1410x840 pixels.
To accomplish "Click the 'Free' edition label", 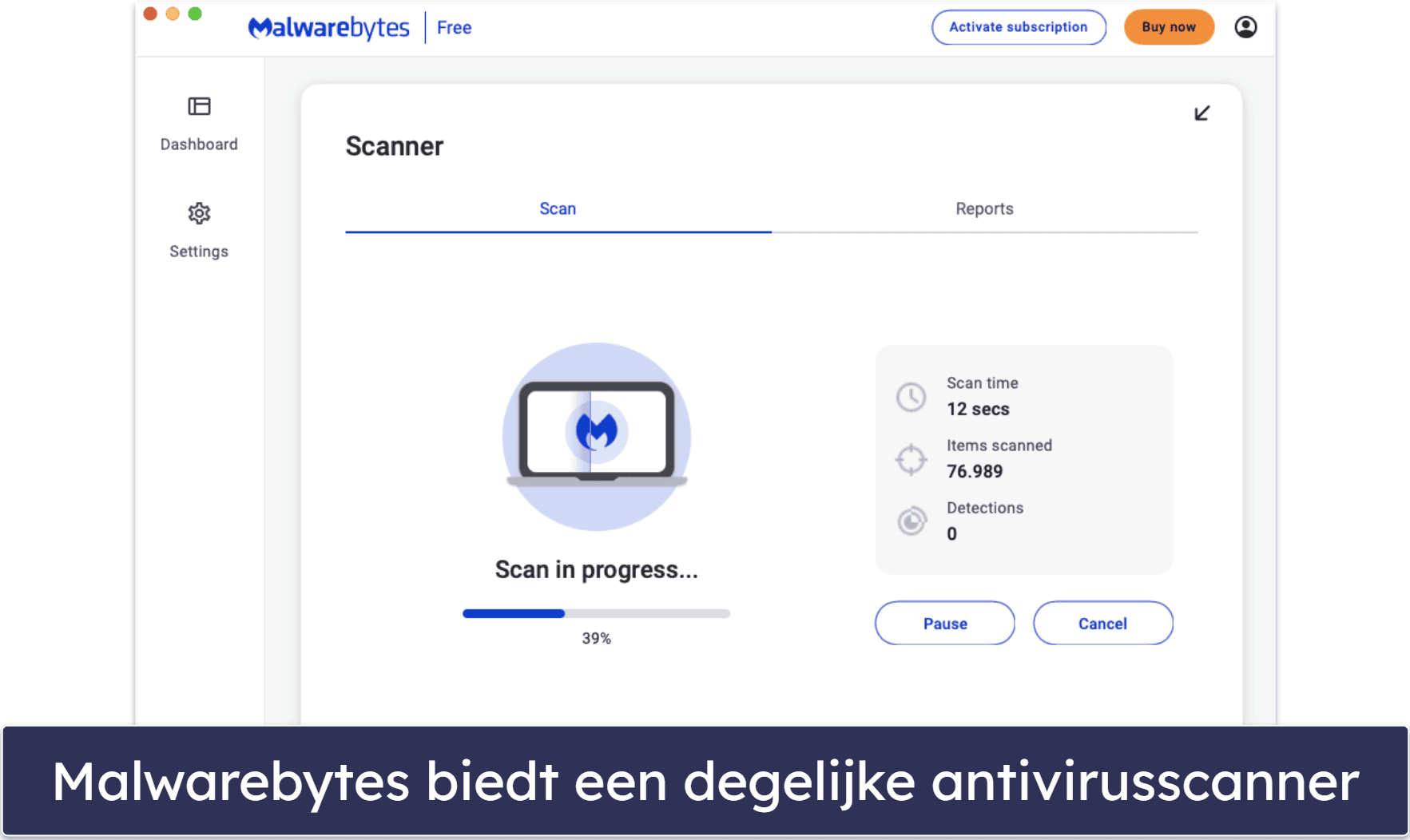I will tap(454, 28).
